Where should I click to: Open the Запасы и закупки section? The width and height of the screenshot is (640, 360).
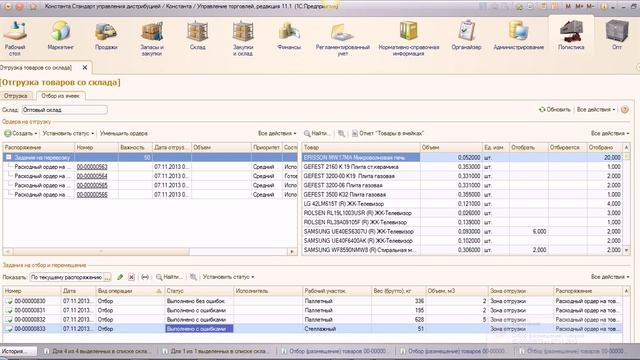152,38
